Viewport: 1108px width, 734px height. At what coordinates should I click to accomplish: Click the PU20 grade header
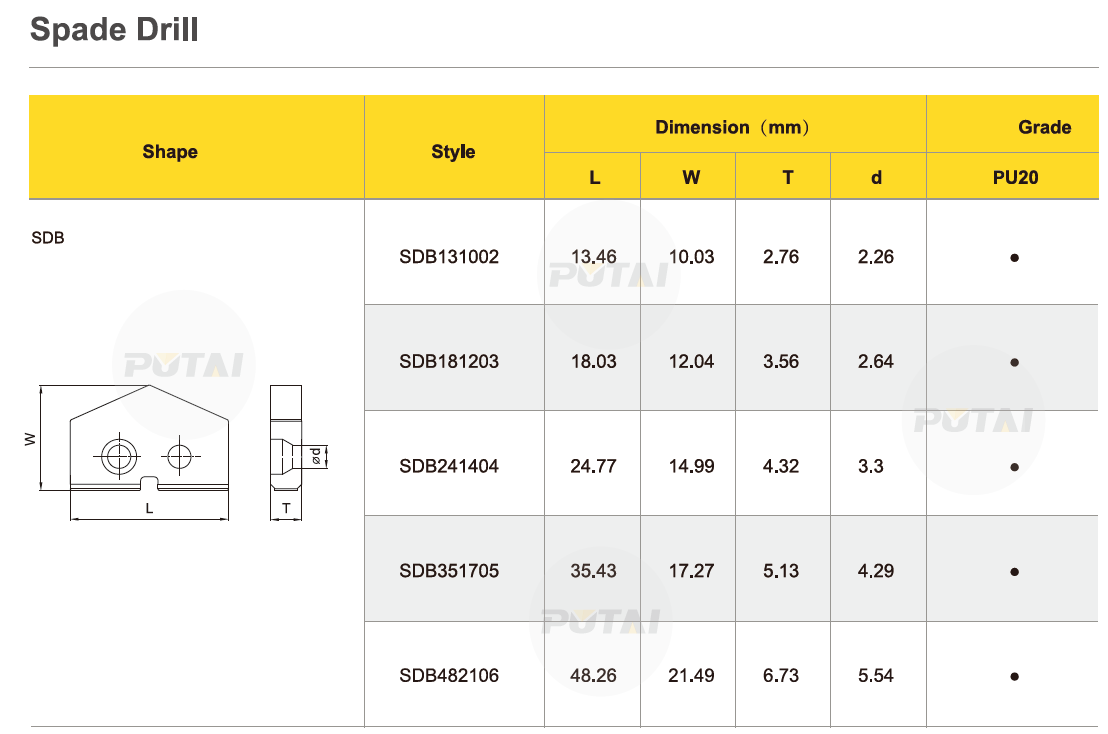(1016, 178)
